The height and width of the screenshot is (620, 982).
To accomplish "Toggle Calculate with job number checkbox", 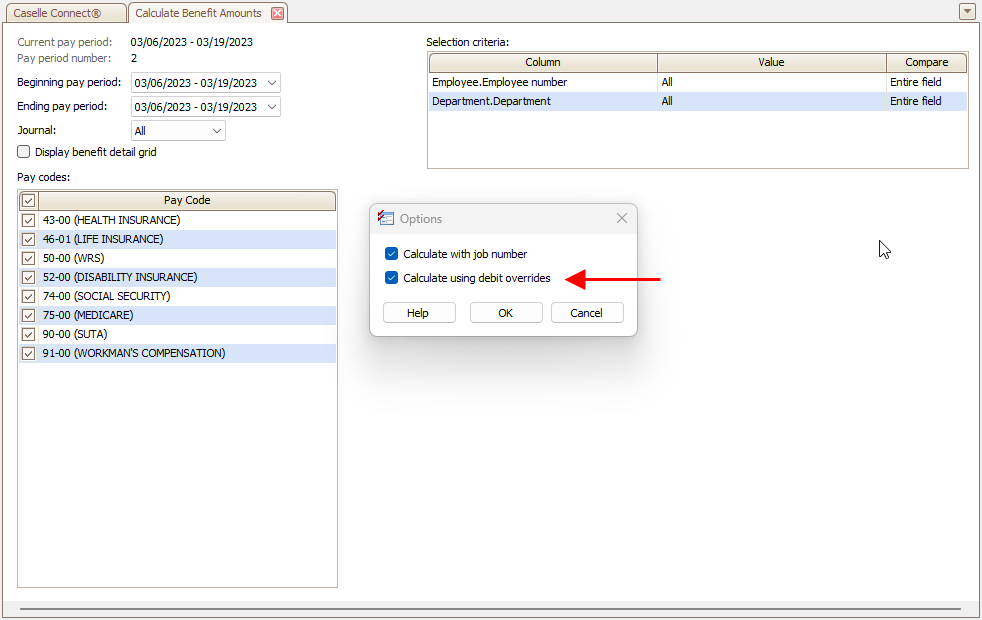I will [x=391, y=254].
